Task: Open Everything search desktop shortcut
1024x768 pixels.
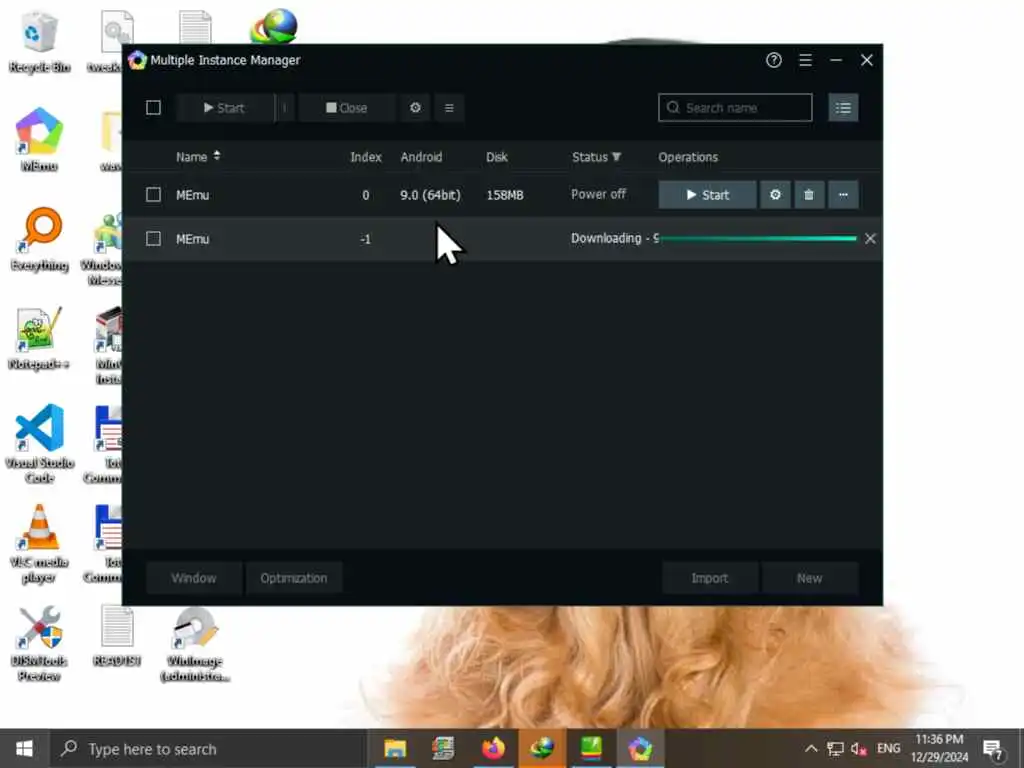Action: point(39,240)
